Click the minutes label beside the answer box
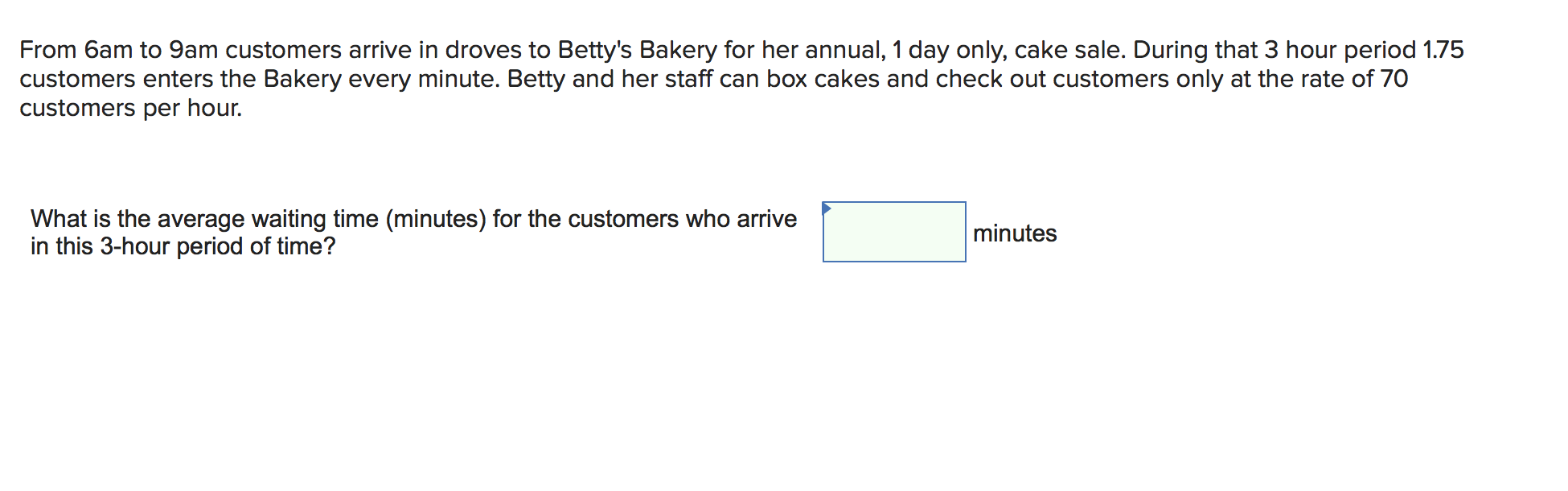Image resolution: width=1568 pixels, height=491 pixels. tap(1015, 233)
